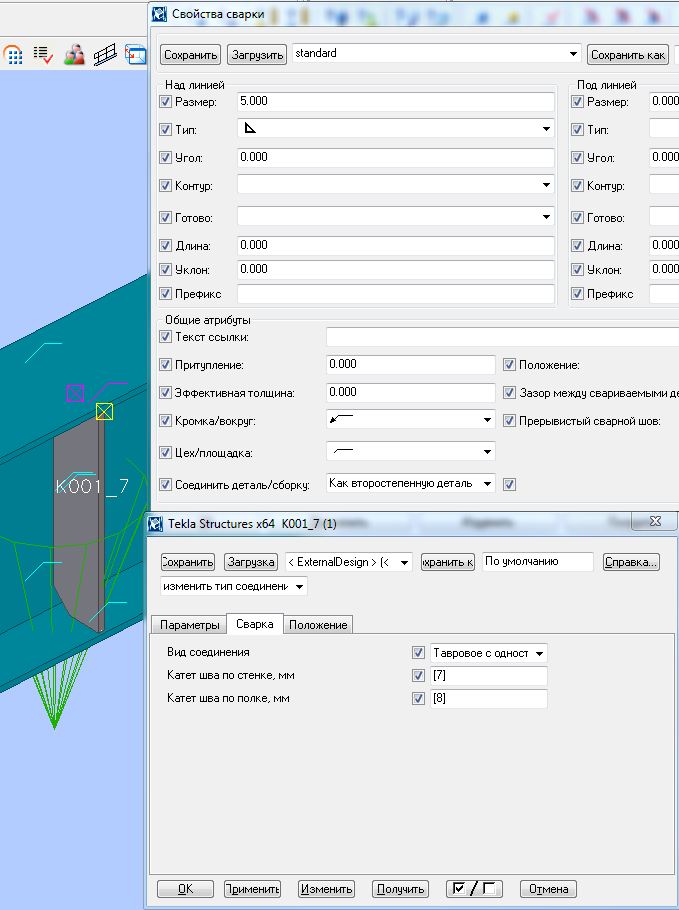
Task: Toggle the Притупление checkbox
Action: click(166, 366)
